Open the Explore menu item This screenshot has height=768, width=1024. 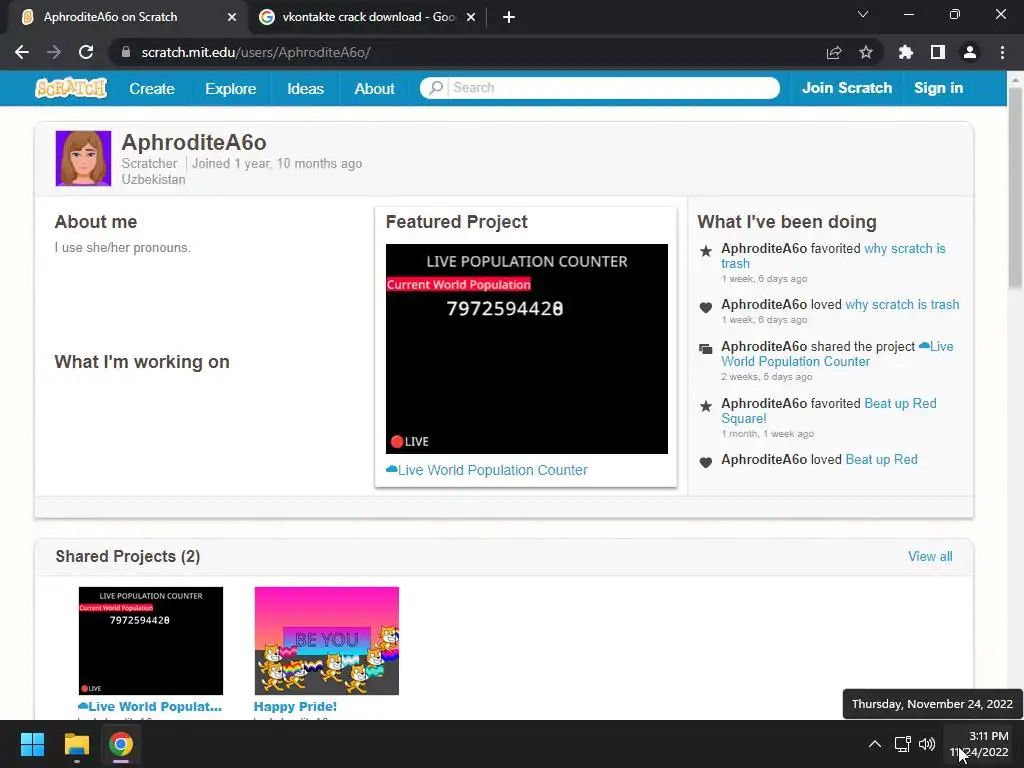tap(231, 88)
